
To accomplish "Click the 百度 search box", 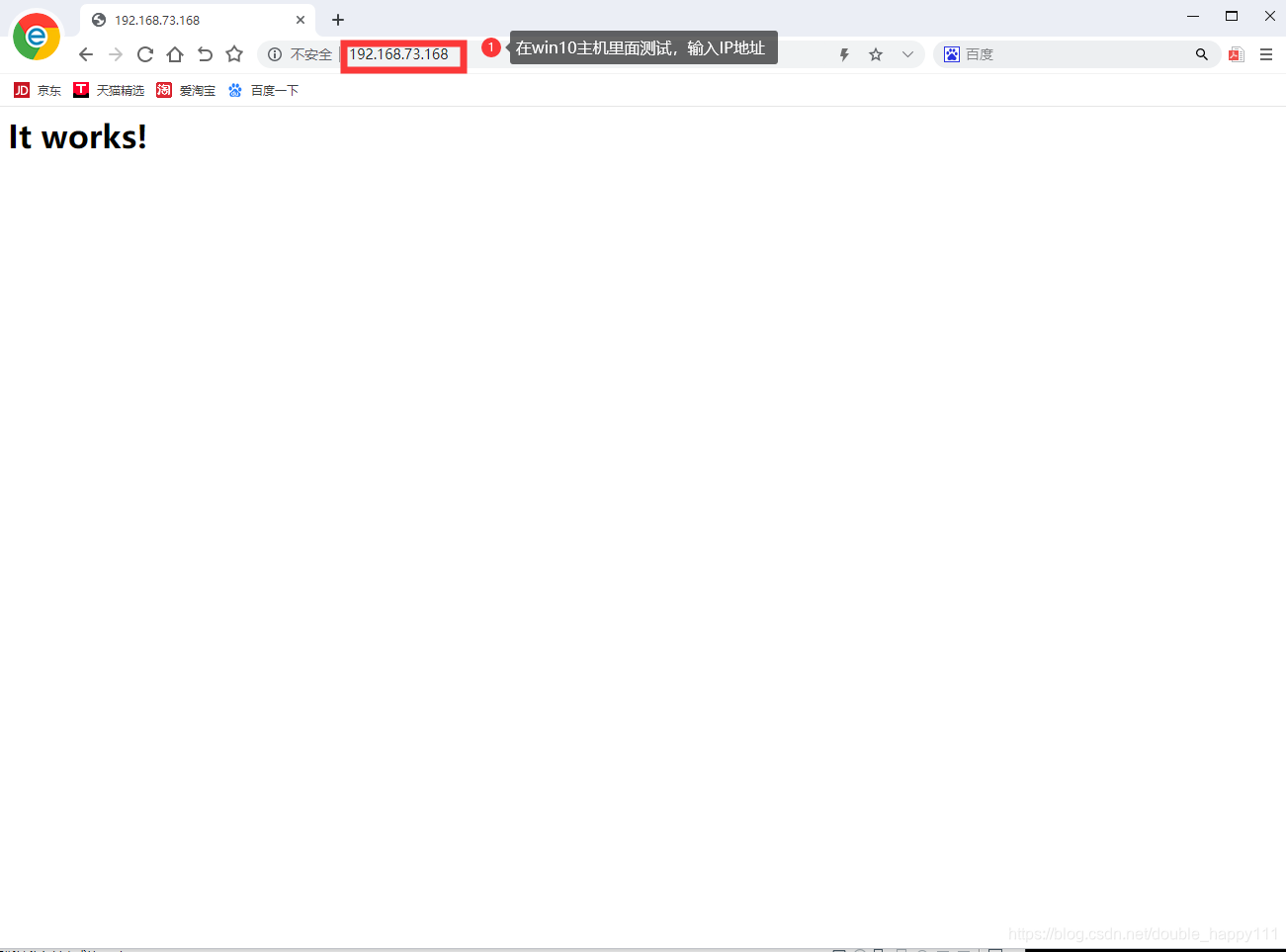I will (x=1076, y=54).
